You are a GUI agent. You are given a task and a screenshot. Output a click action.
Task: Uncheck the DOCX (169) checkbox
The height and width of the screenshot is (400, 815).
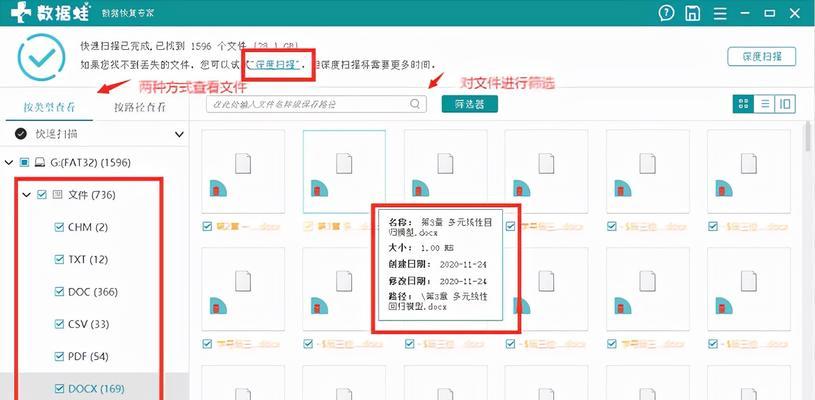coord(59,389)
